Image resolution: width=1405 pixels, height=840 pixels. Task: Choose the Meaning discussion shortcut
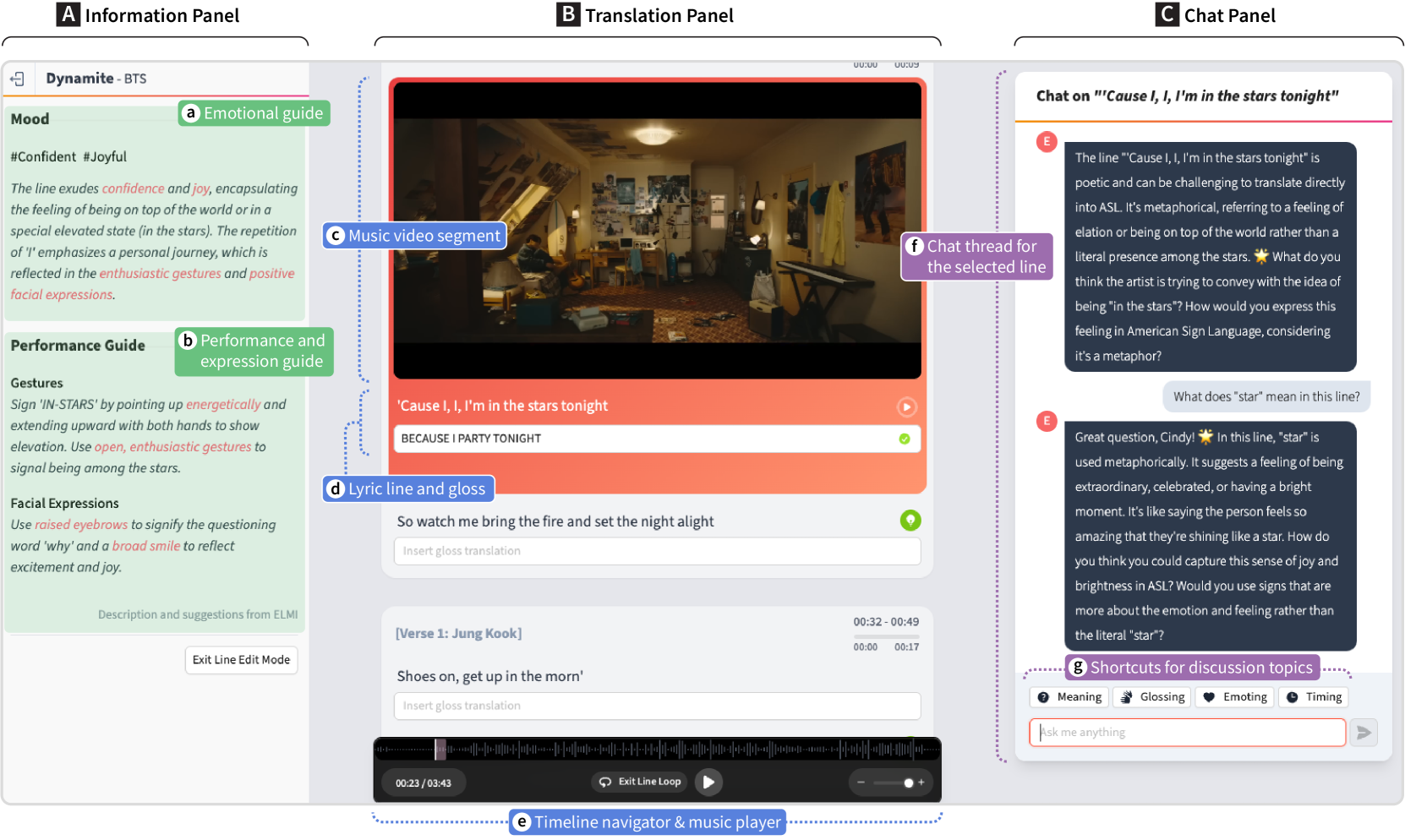(x=1069, y=697)
